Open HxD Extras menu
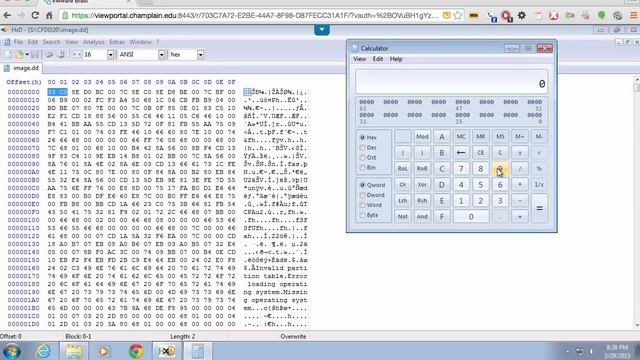640x360 pixels. [117, 42]
